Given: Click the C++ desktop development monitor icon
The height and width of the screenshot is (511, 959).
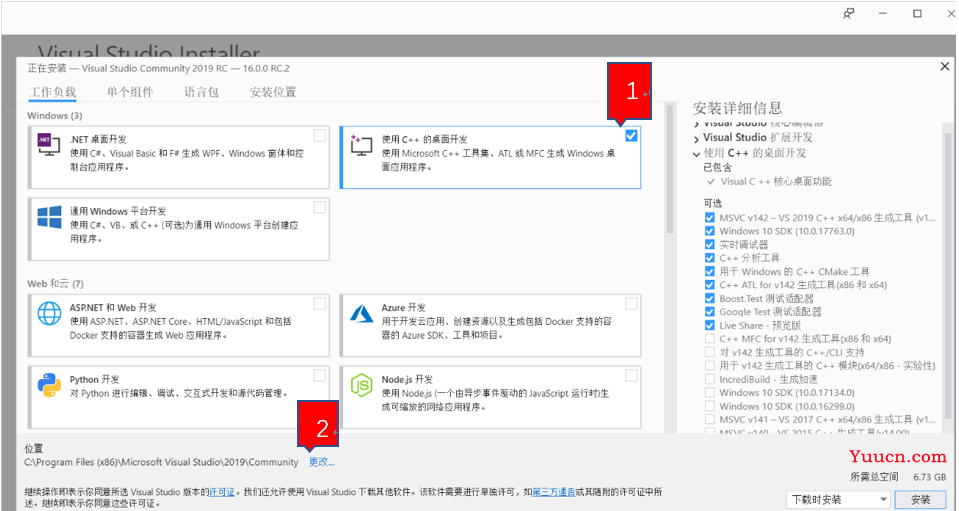Looking at the screenshot, I should click(361, 145).
